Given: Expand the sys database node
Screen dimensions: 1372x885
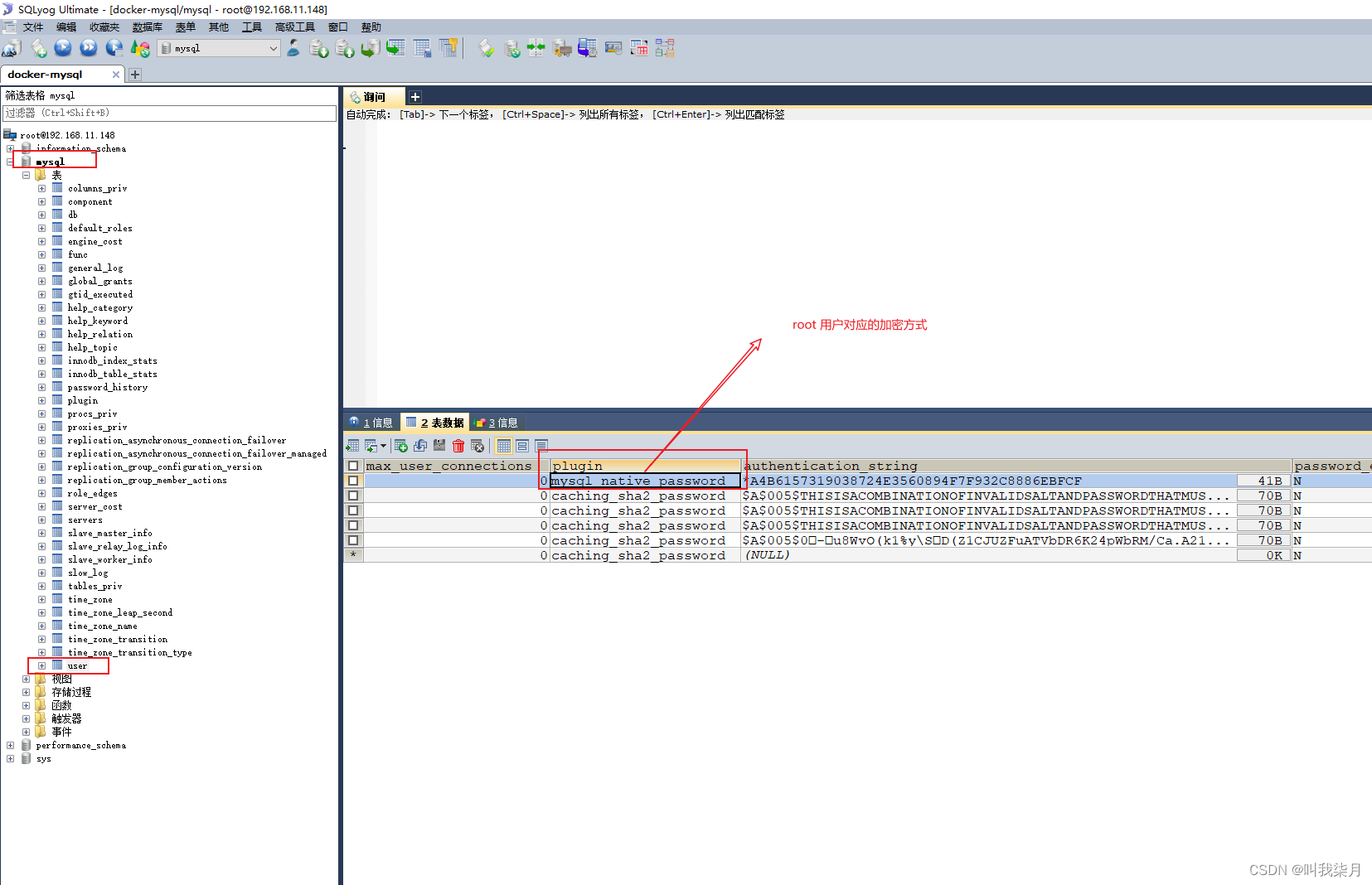Looking at the screenshot, I should [x=10, y=758].
